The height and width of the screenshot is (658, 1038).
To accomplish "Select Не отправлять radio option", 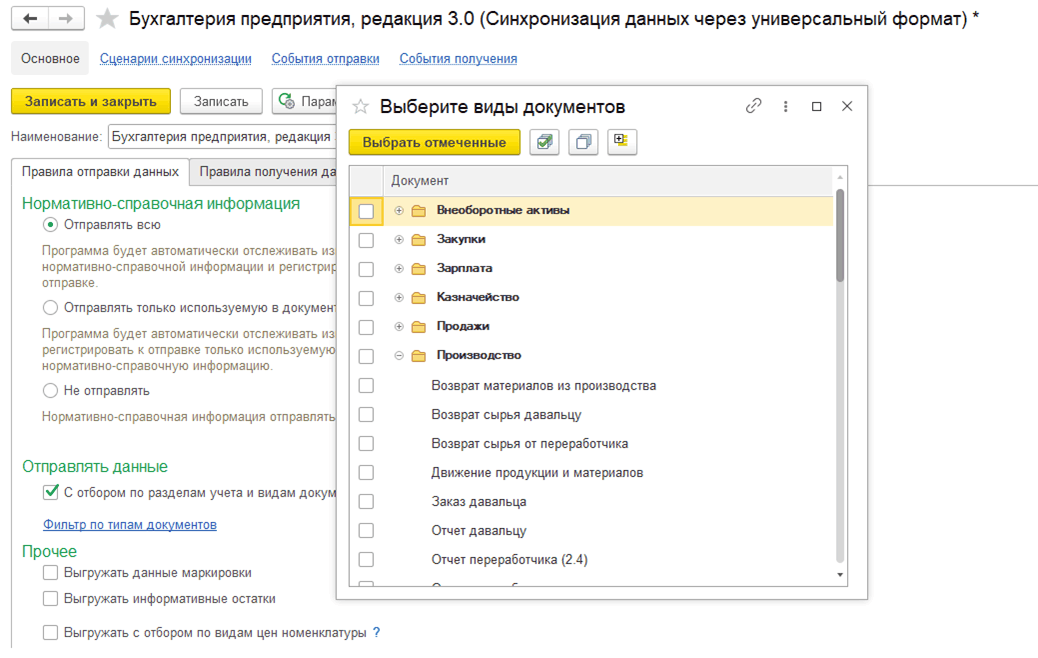I will coord(50,391).
